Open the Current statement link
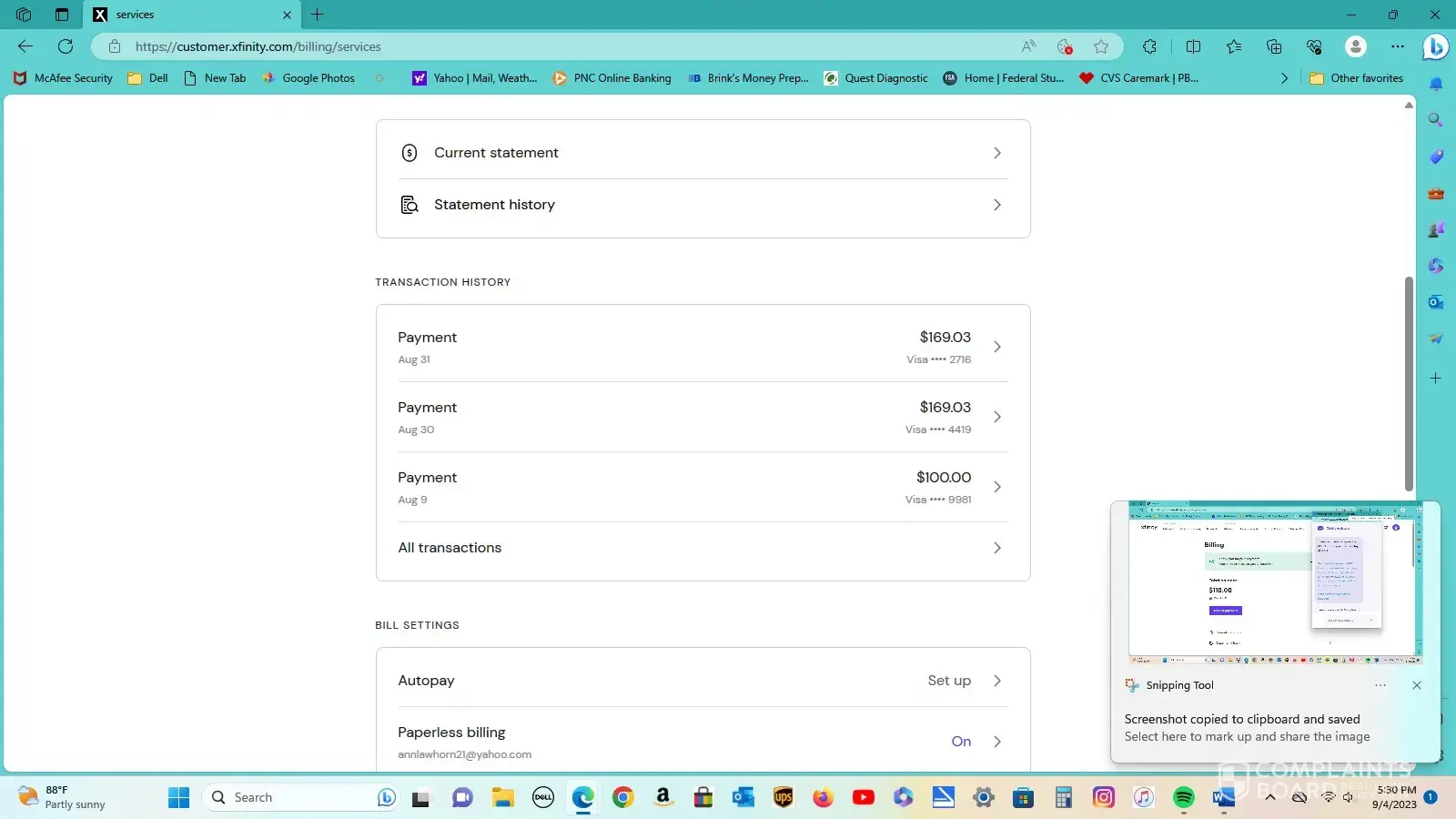The image size is (1456, 819). (496, 153)
